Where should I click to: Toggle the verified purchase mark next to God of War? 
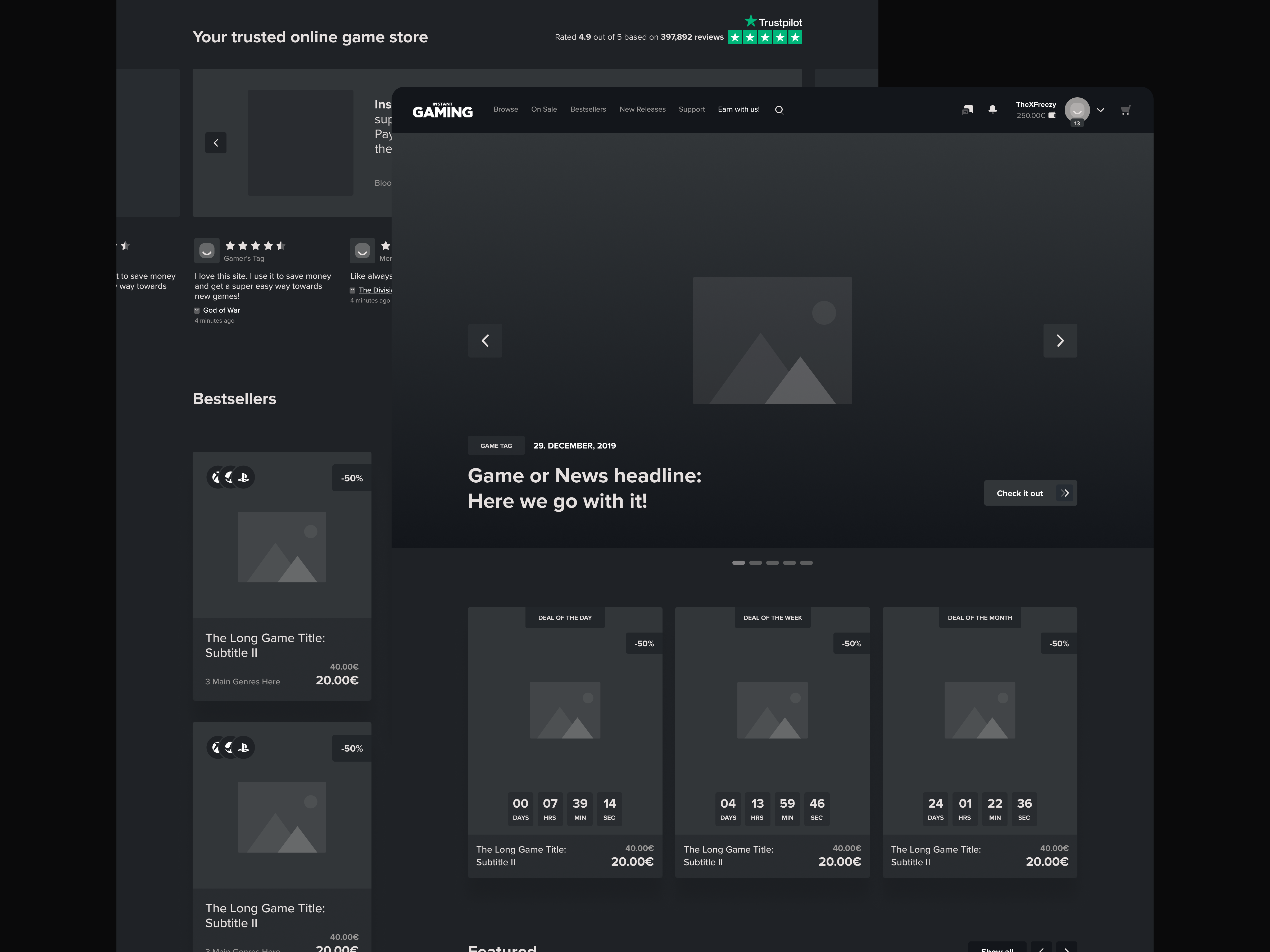click(197, 310)
